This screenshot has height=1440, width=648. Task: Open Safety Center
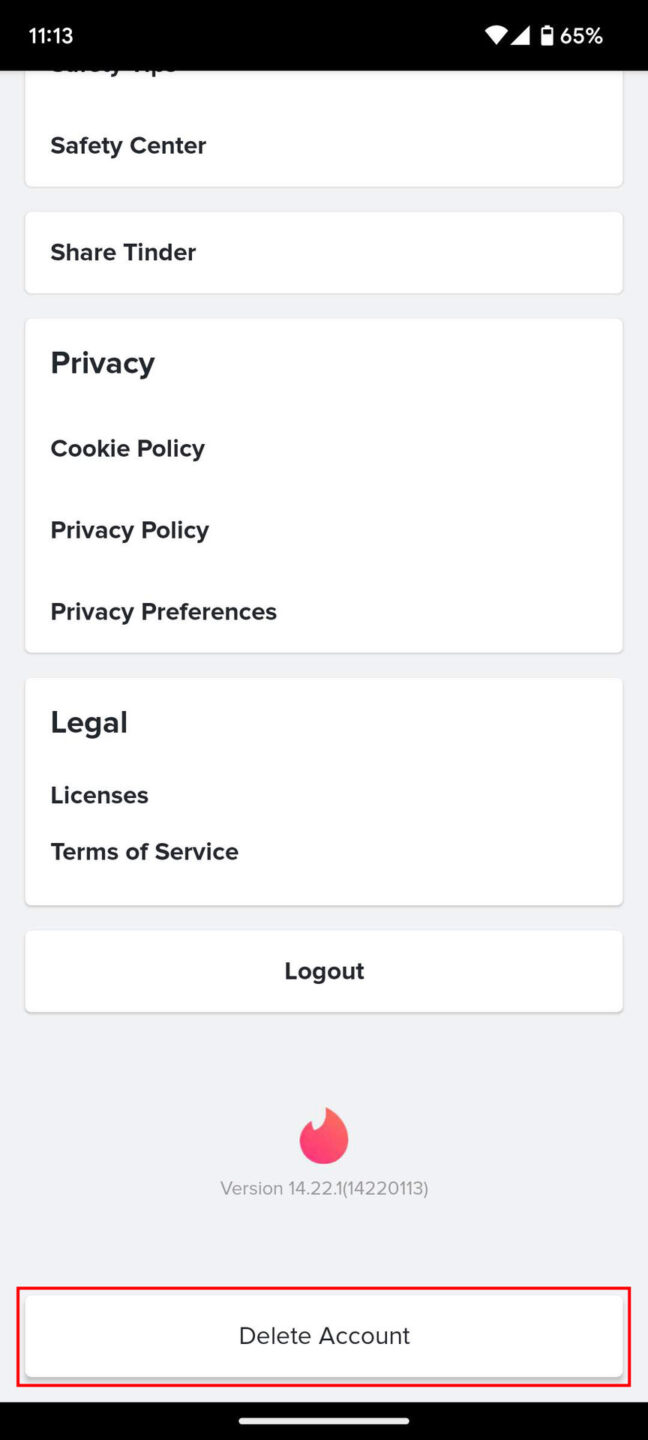click(128, 145)
